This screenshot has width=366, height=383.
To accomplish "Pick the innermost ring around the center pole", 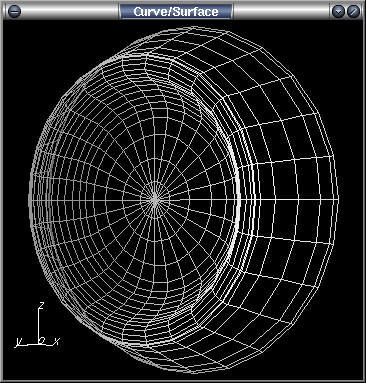I will 155,200.
